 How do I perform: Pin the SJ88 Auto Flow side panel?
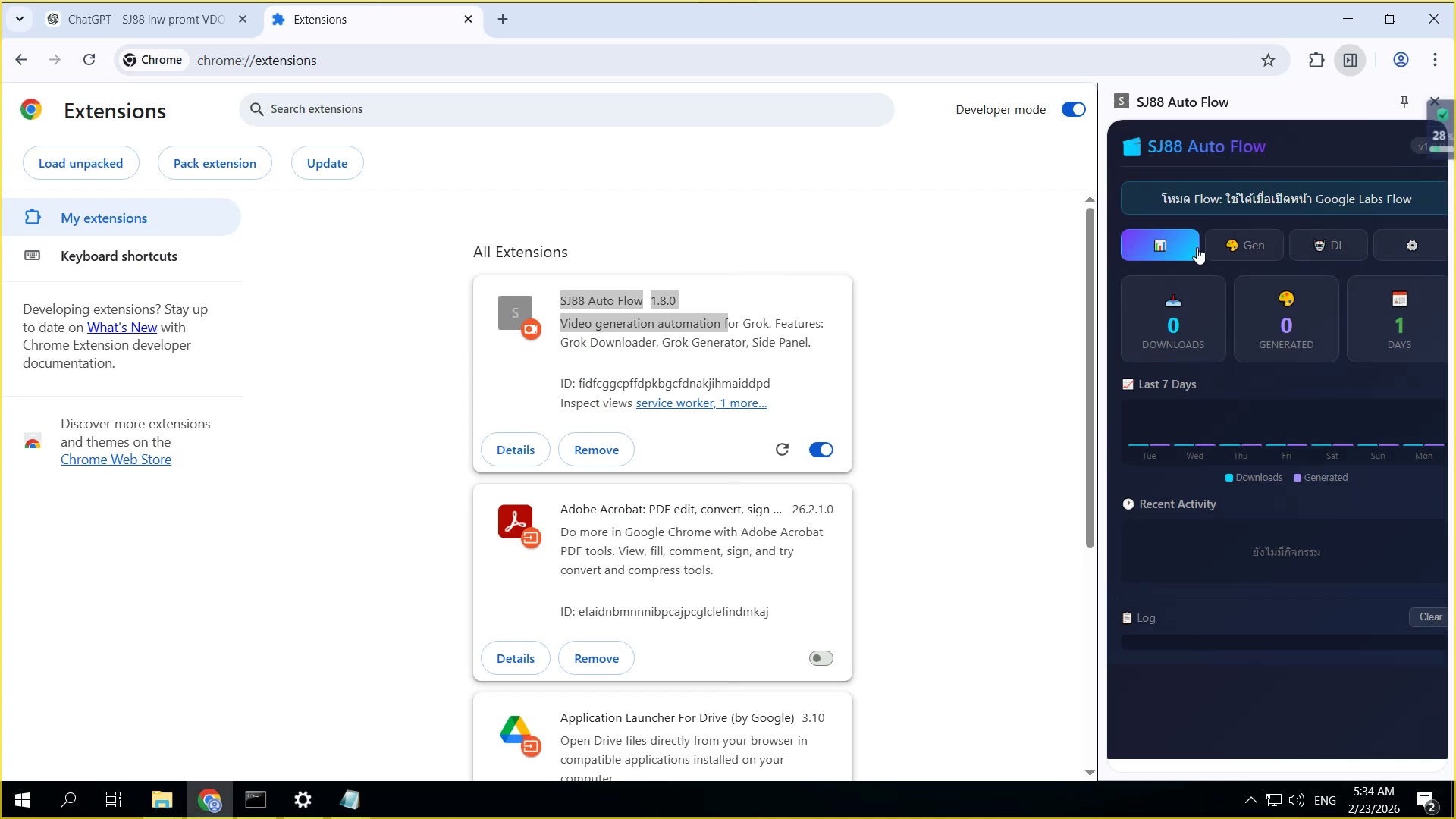[x=1404, y=102]
